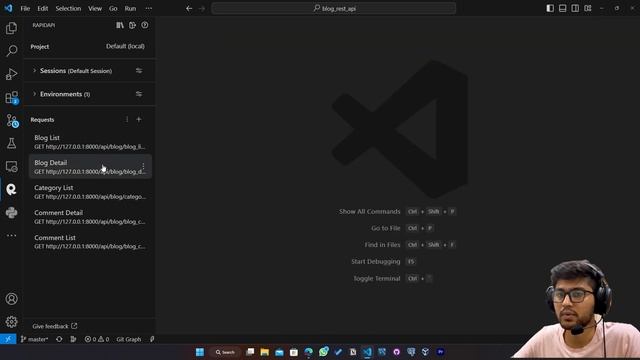Image resolution: width=640 pixels, height=360 pixels.
Task: Click the RapidAPI help question icon
Action: coord(145,25)
